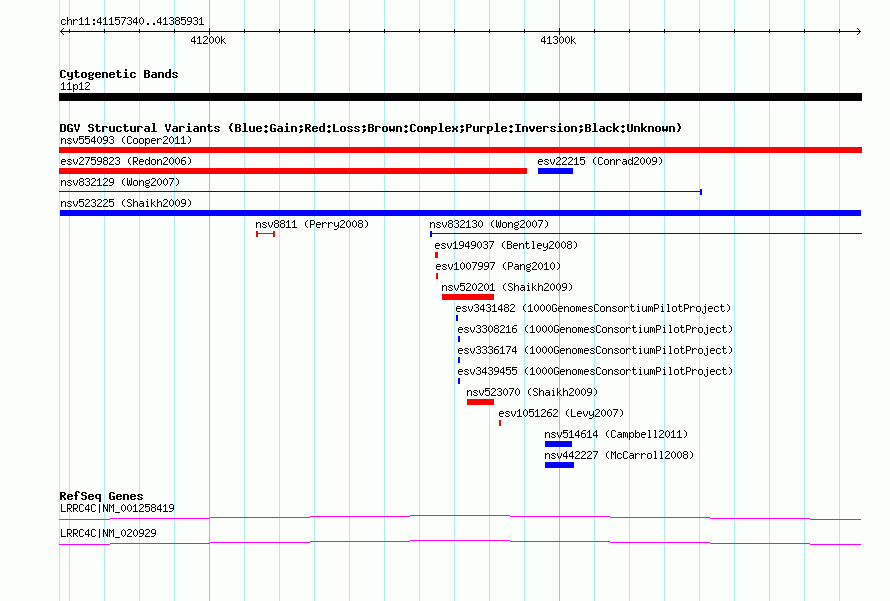Screen dimensions: 890x601
Task: Click the RefSeq Genes track title
Action: 102,496
